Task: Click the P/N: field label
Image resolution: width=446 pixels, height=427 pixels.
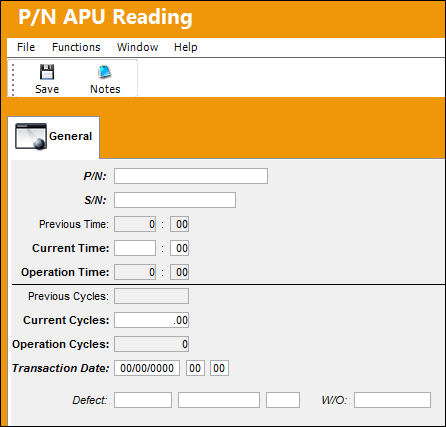Action: click(x=95, y=176)
